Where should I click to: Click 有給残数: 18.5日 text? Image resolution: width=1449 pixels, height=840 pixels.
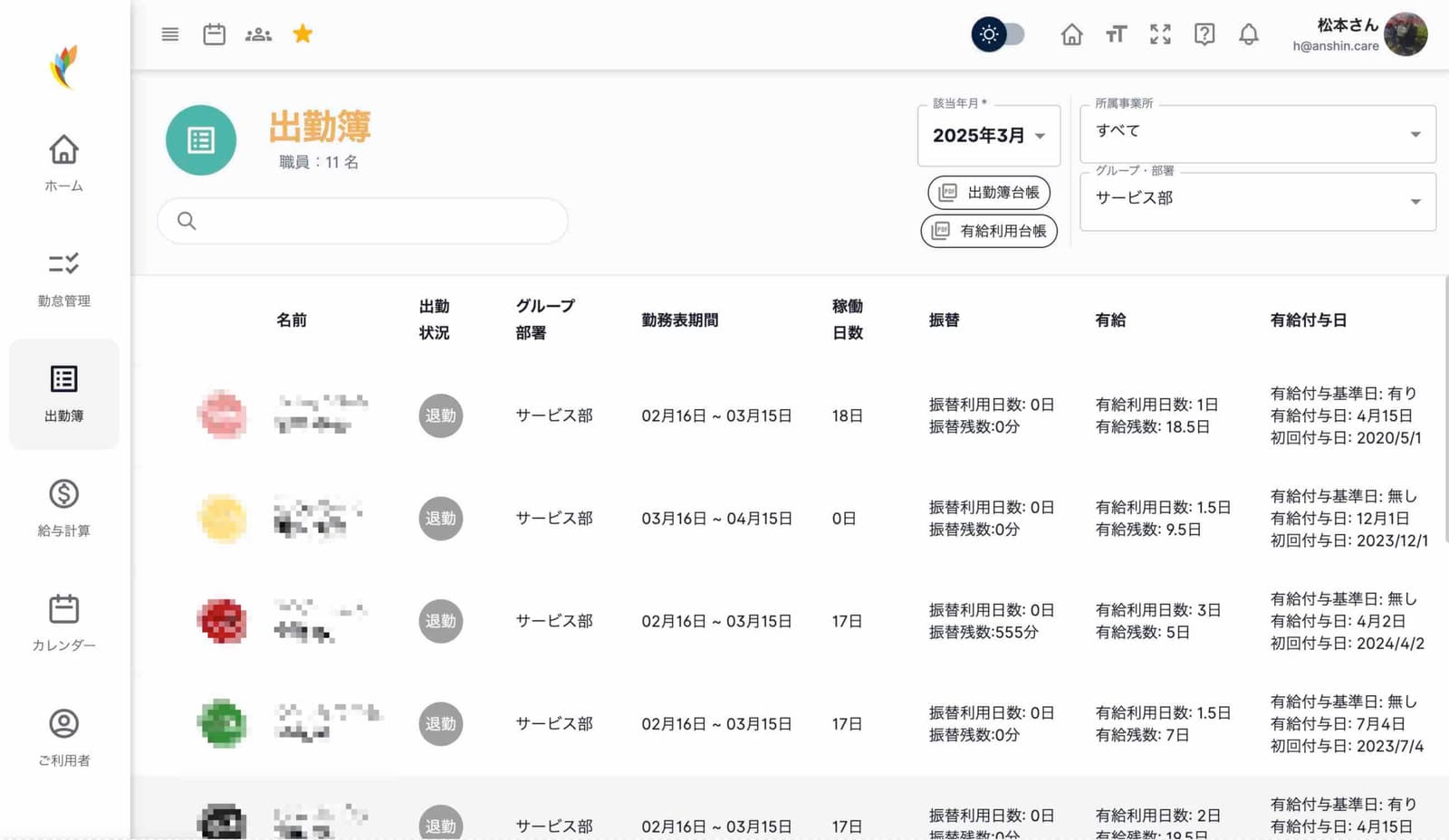(1153, 426)
